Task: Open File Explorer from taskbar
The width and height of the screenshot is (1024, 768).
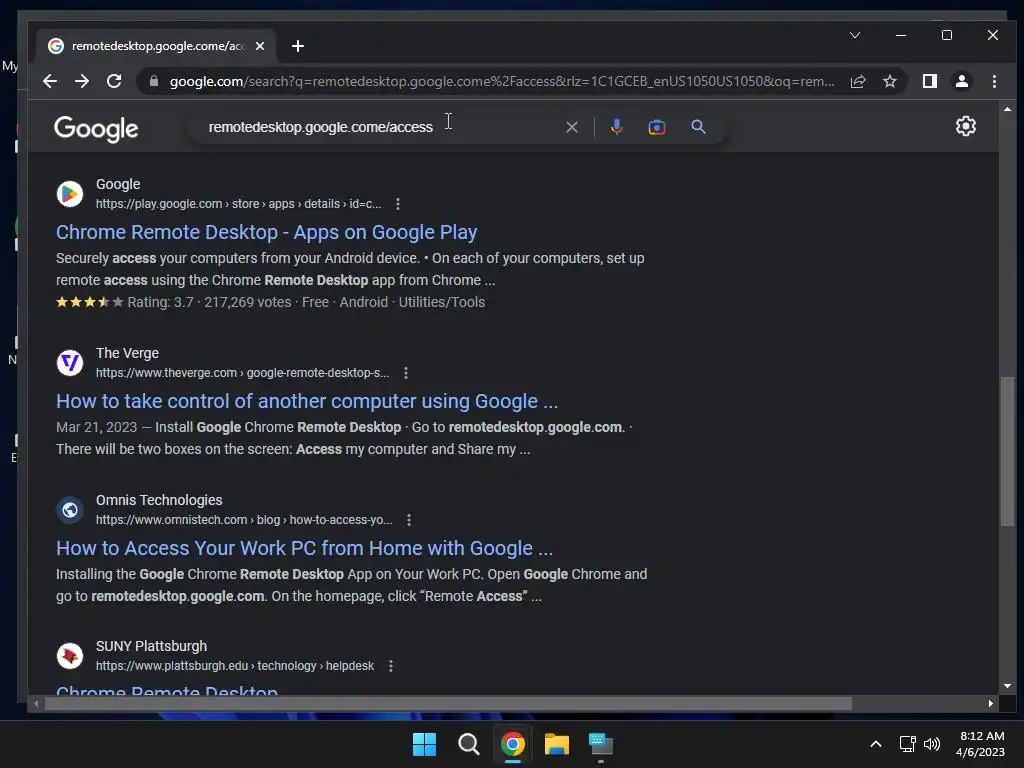Action: coord(556,744)
